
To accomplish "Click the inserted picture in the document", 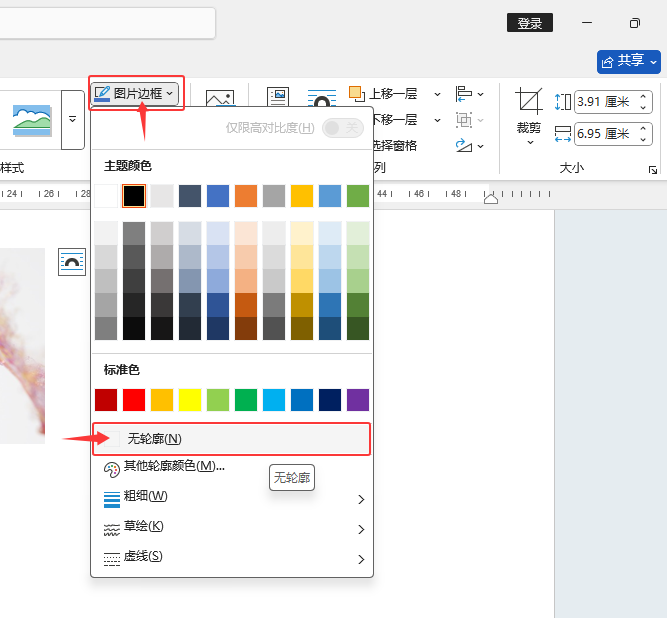I will pyautogui.click(x=22, y=346).
